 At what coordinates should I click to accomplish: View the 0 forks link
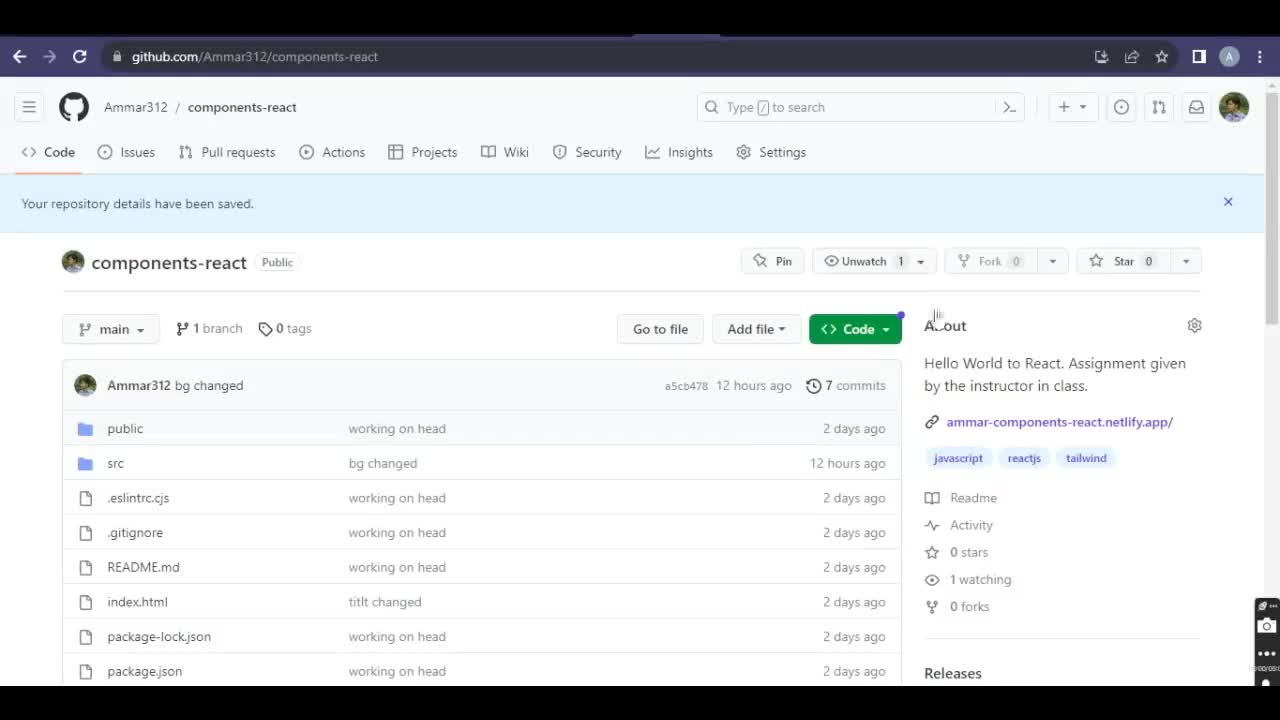pyautogui.click(x=957, y=606)
